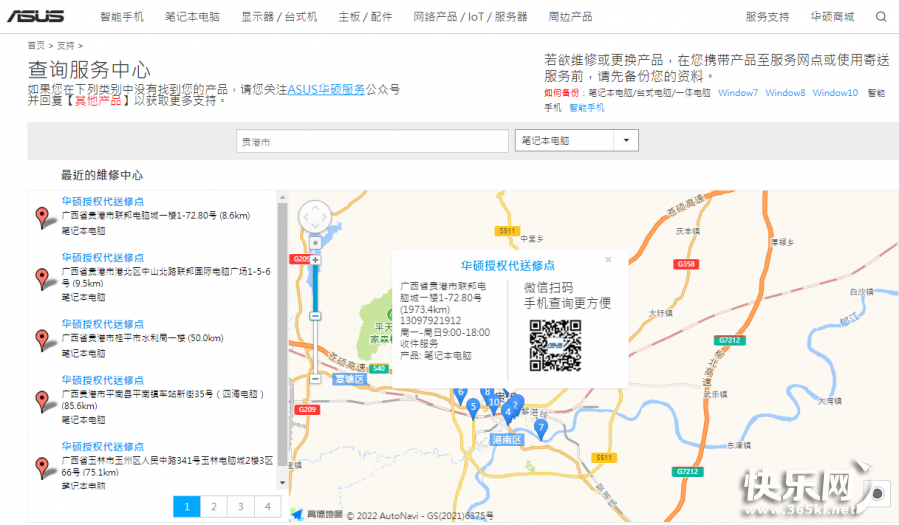Click blue map marker 5
The width and height of the screenshot is (899, 525).
click(x=472, y=409)
